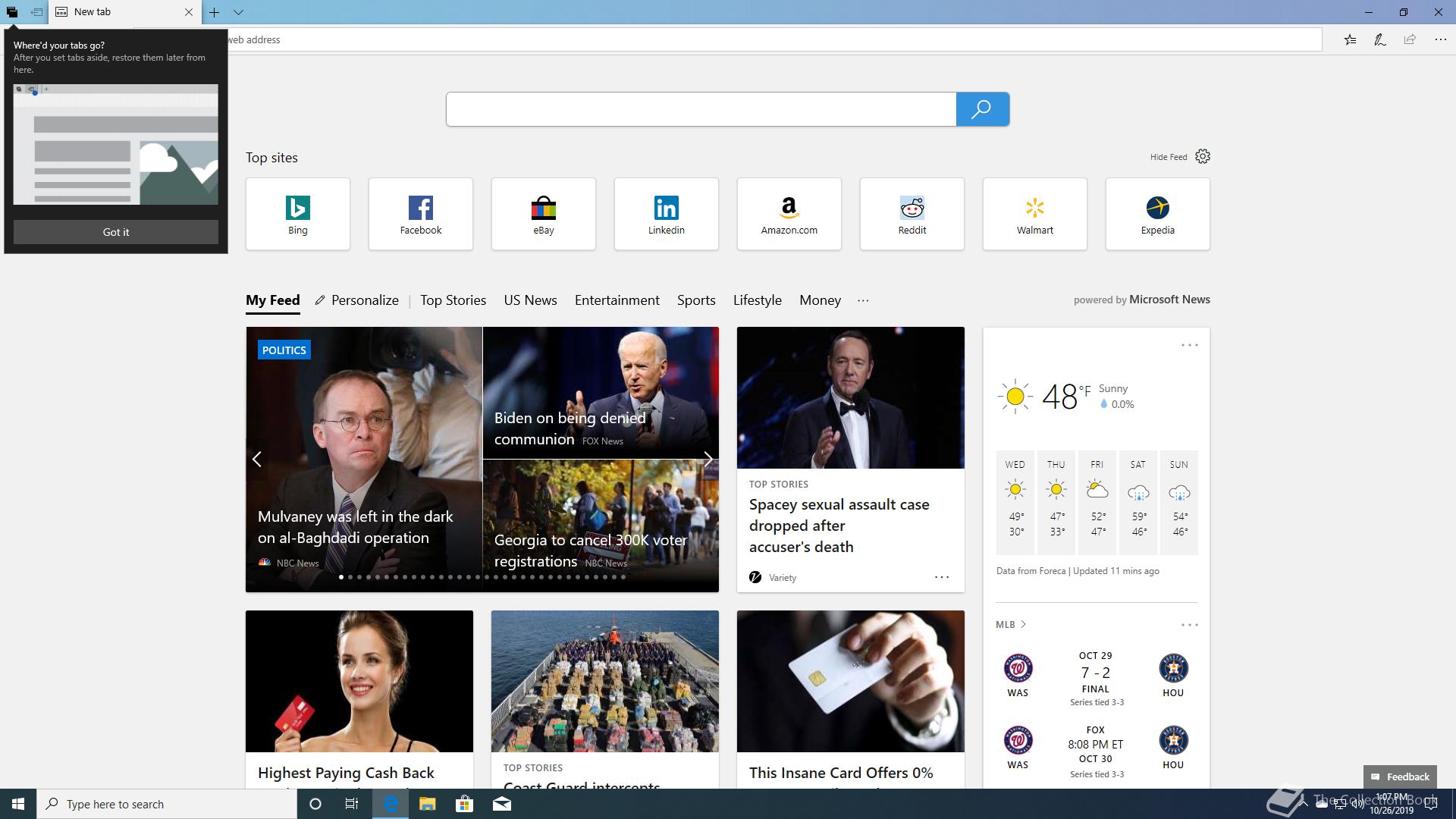This screenshot has height=819, width=1456.
Task: Open the Bing top site tile
Action: 298,214
